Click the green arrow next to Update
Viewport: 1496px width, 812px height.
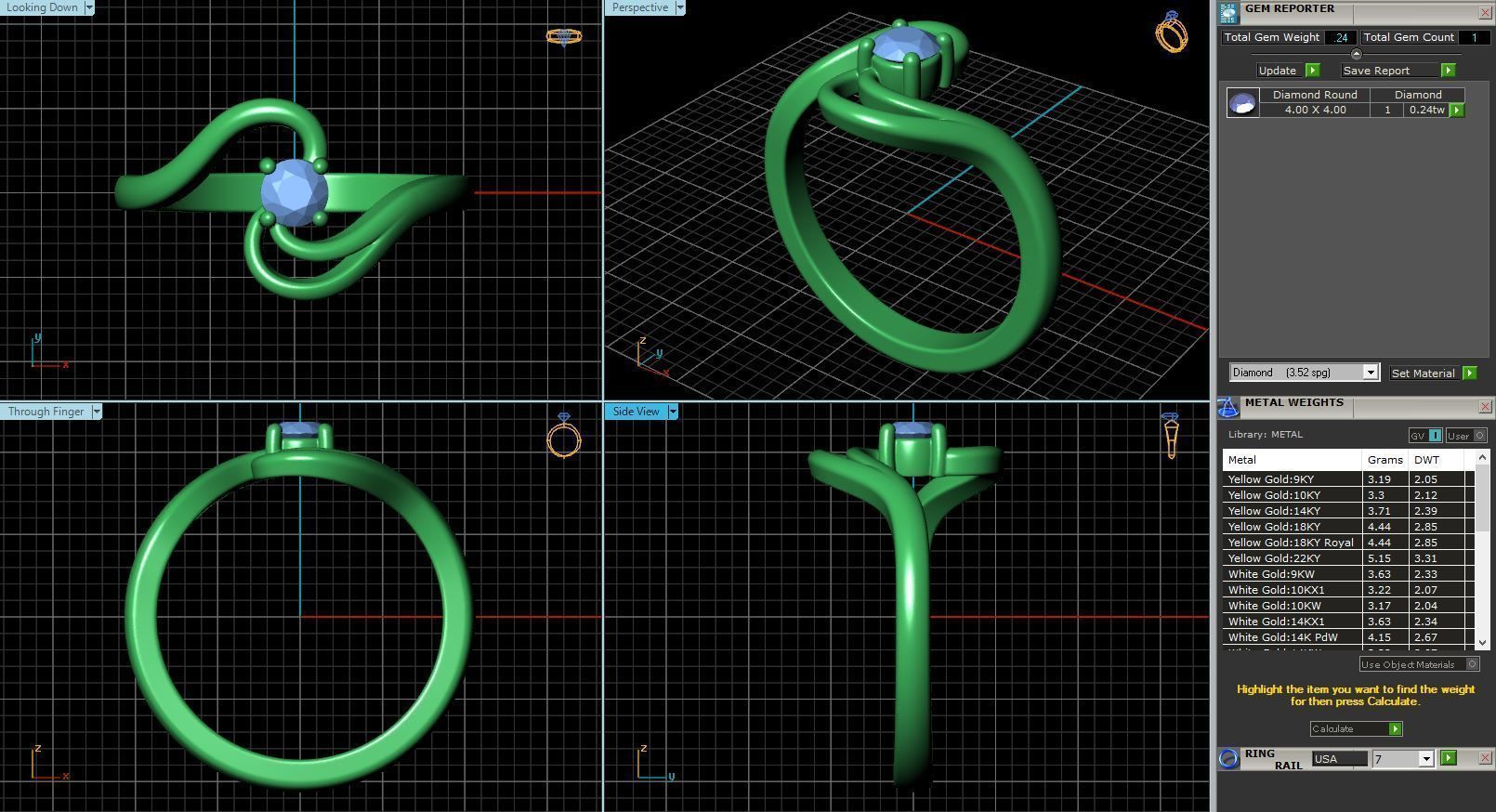coord(1312,71)
